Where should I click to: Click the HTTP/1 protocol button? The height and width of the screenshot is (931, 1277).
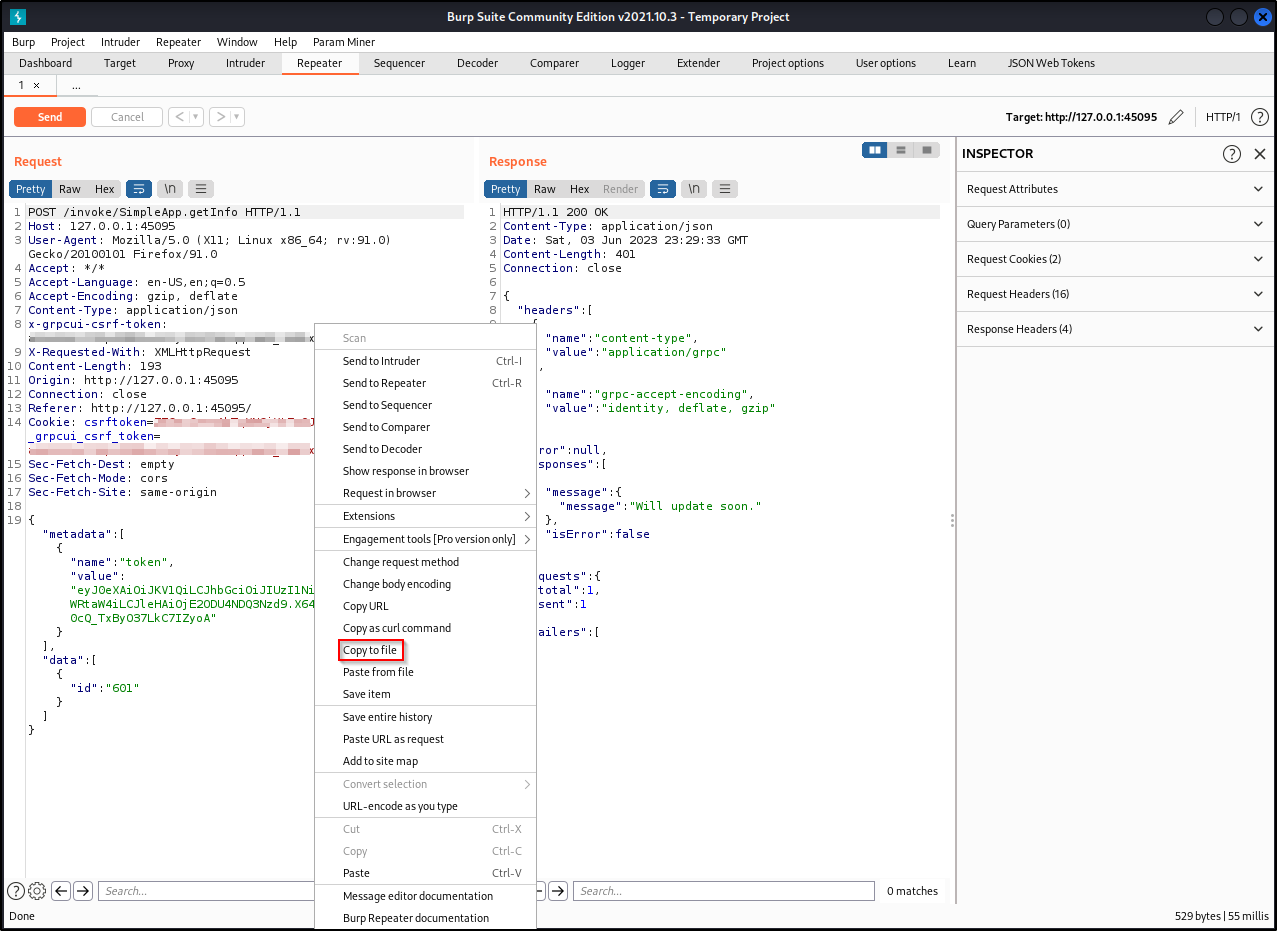pyautogui.click(x=1223, y=117)
